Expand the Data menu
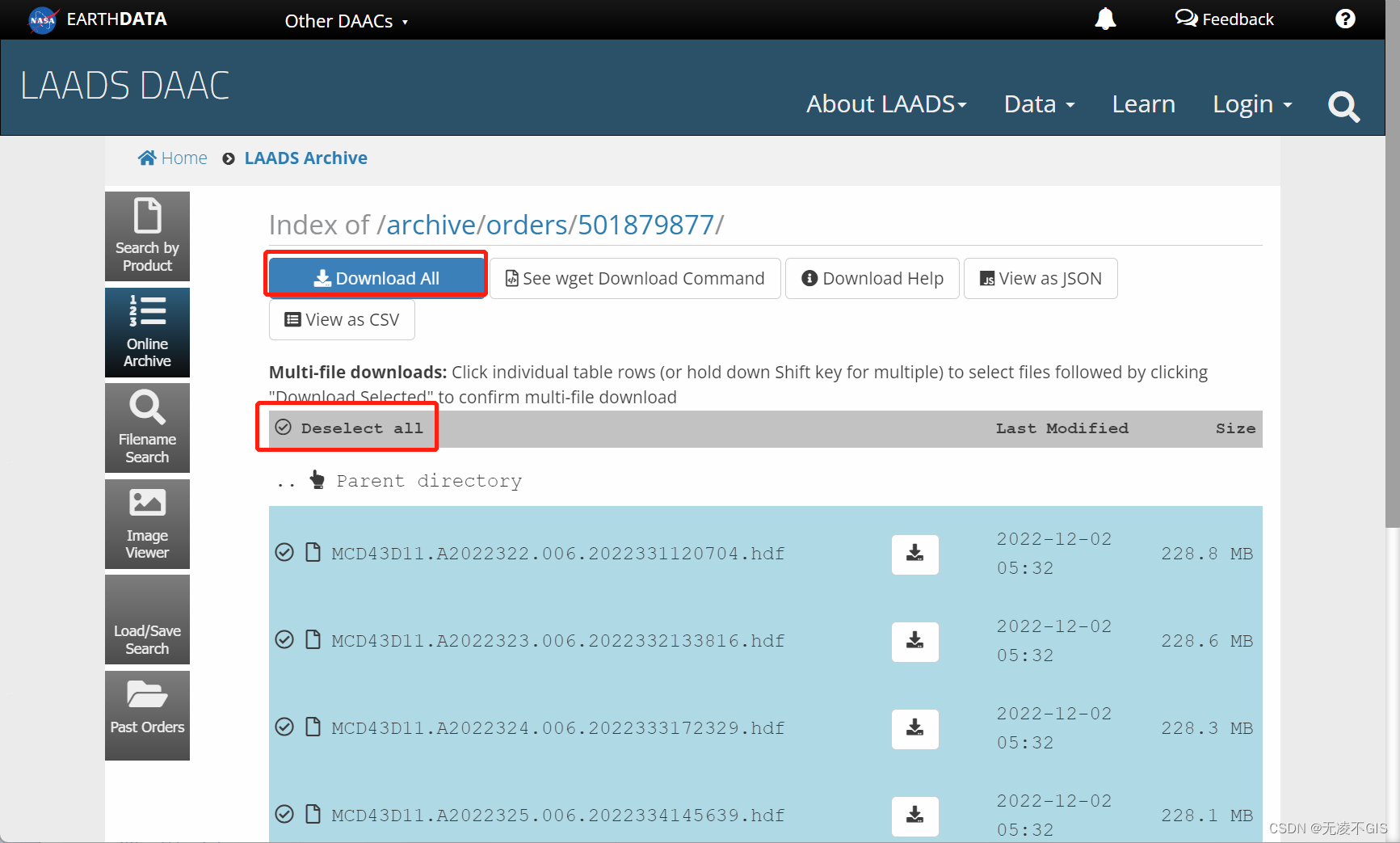 [x=1039, y=104]
